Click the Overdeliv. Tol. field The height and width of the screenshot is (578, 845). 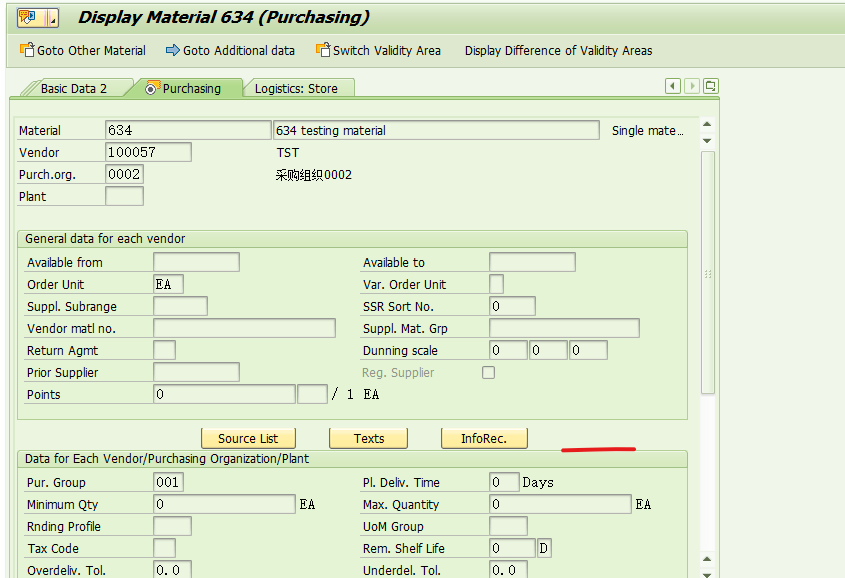(172, 570)
